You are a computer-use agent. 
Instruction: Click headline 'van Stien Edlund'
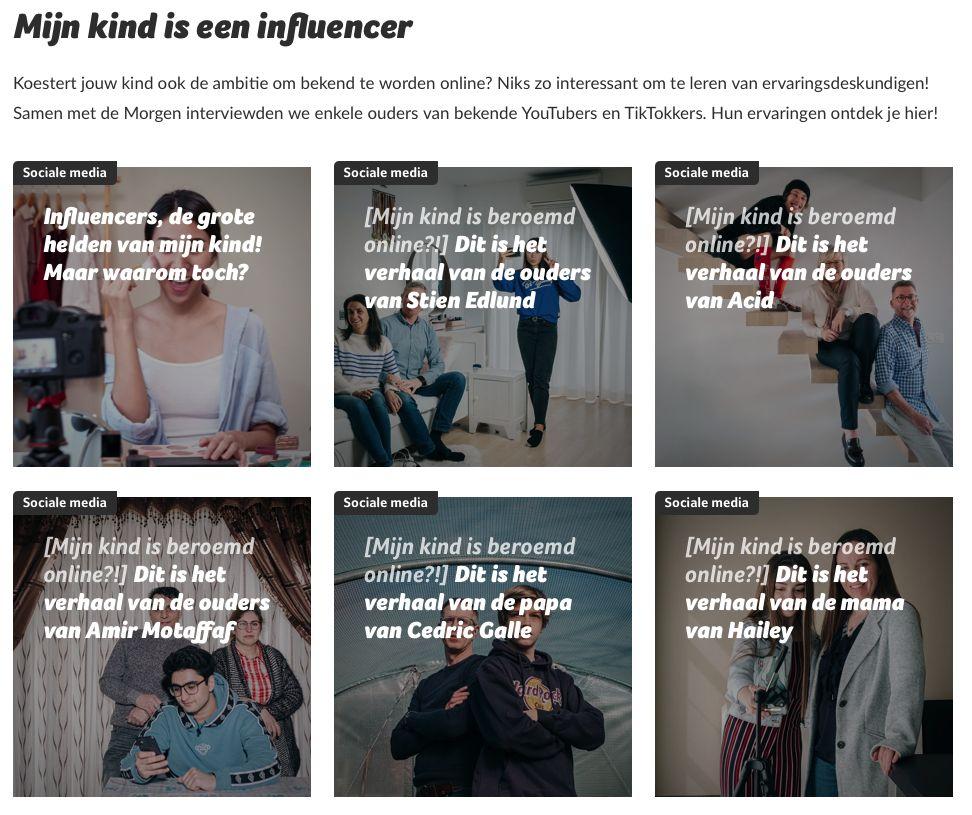click(450, 301)
